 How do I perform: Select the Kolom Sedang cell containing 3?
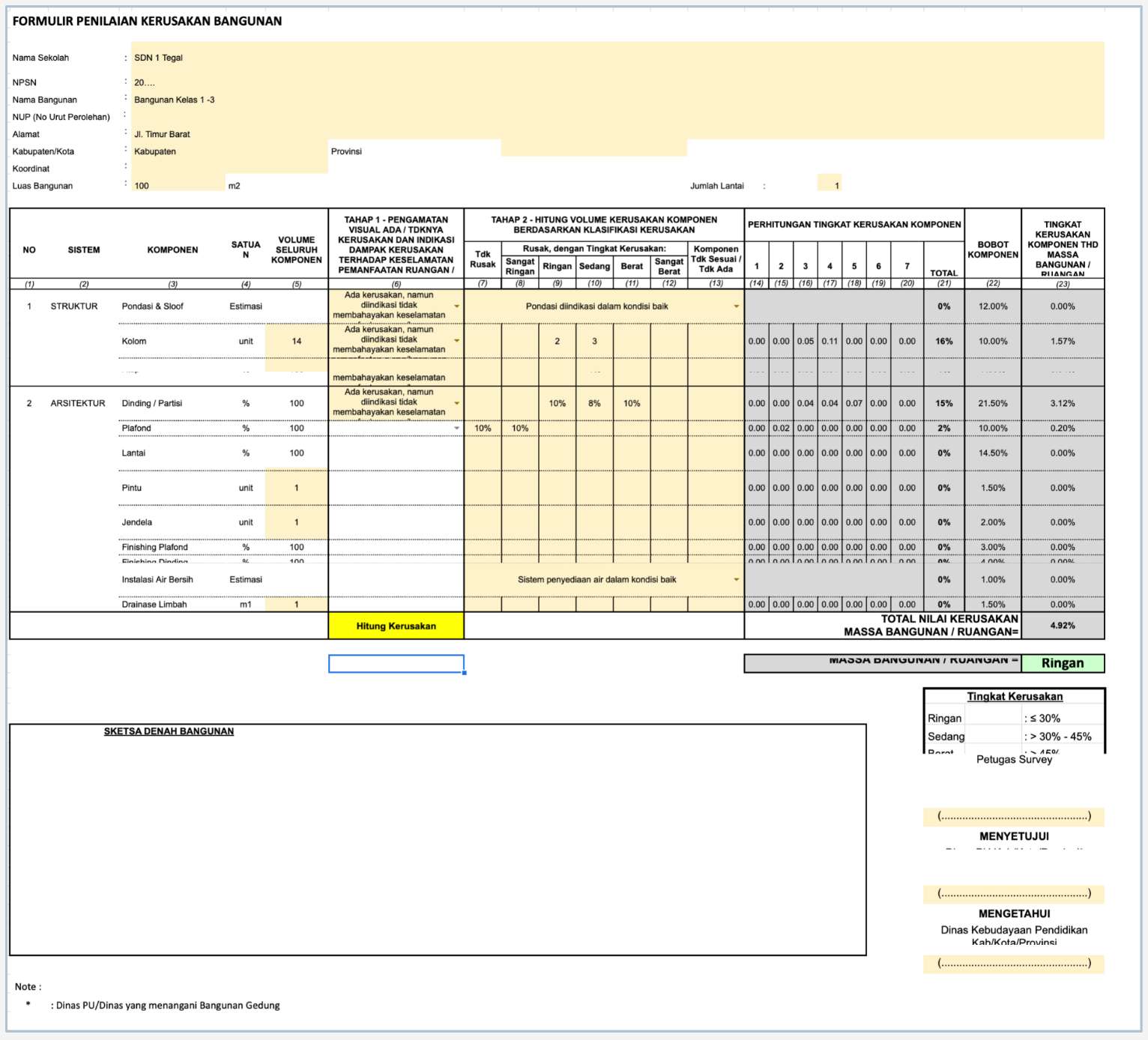point(595,341)
